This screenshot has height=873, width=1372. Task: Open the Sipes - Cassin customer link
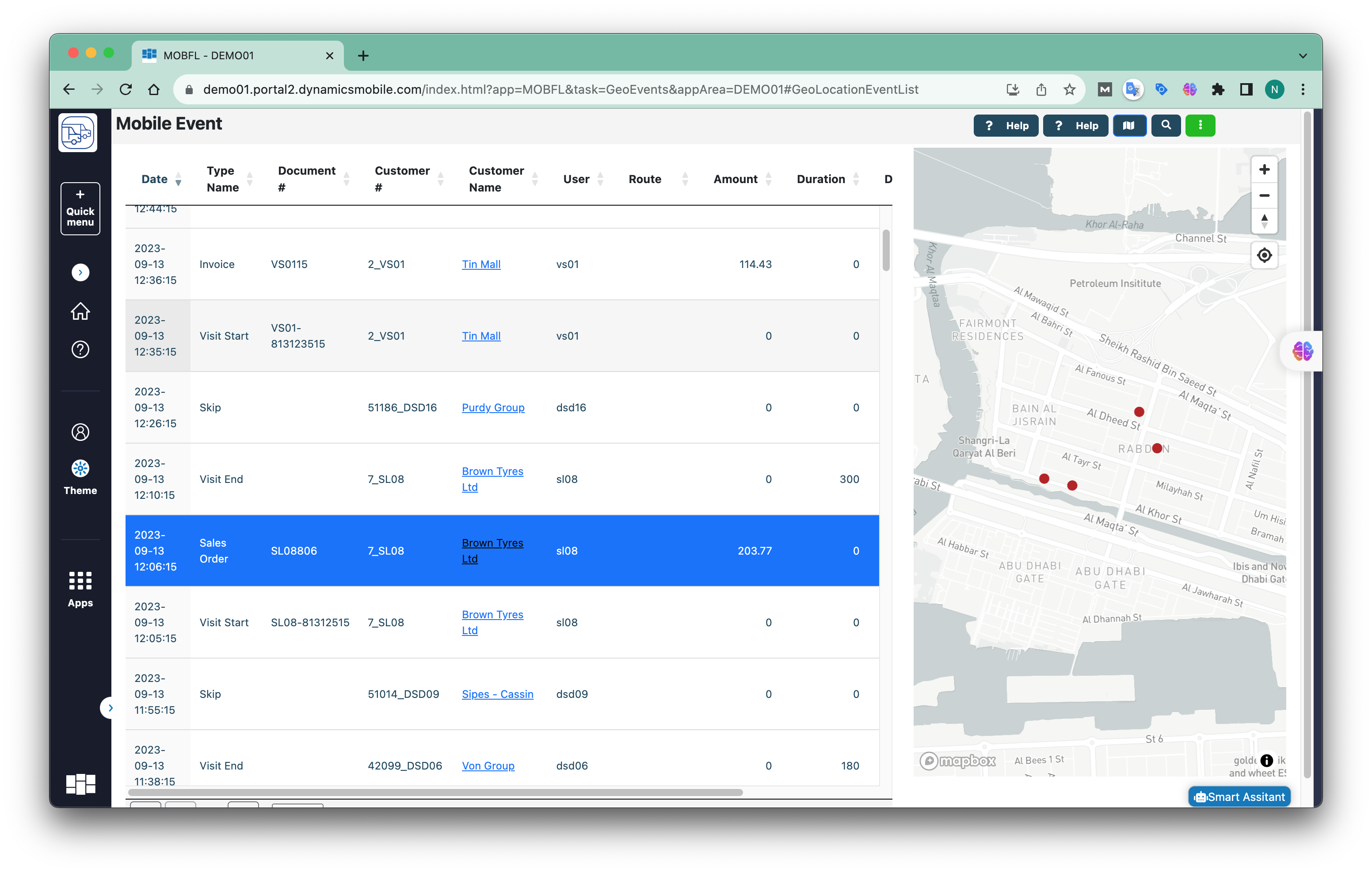[x=497, y=694]
